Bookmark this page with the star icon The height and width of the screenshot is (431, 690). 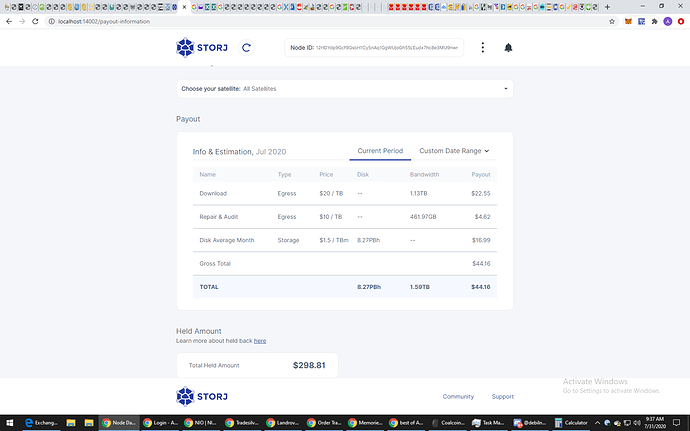click(x=611, y=21)
